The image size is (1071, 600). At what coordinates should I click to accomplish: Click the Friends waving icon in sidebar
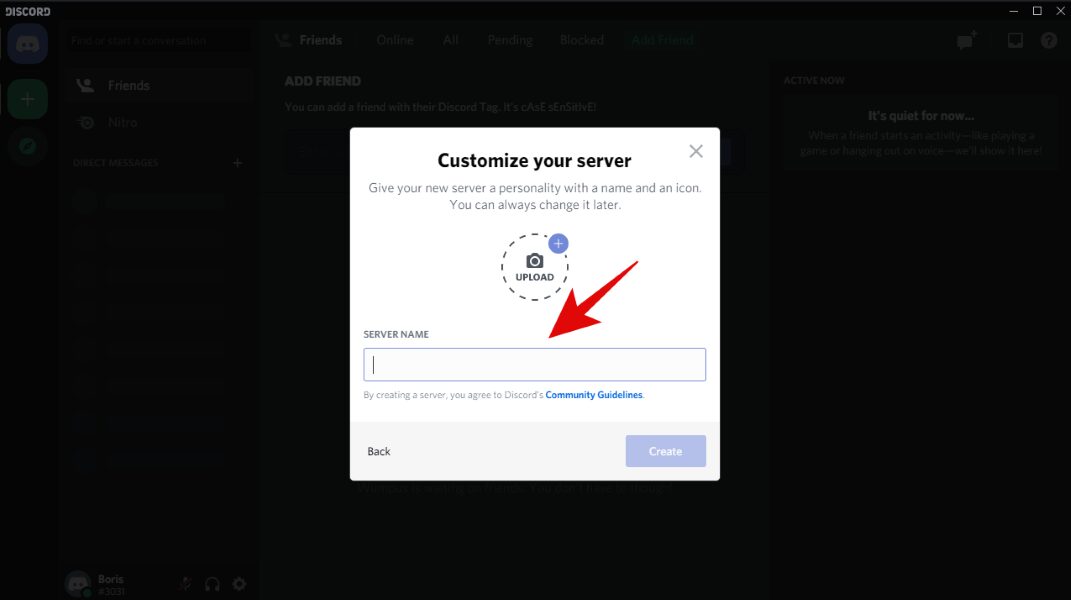[85, 85]
